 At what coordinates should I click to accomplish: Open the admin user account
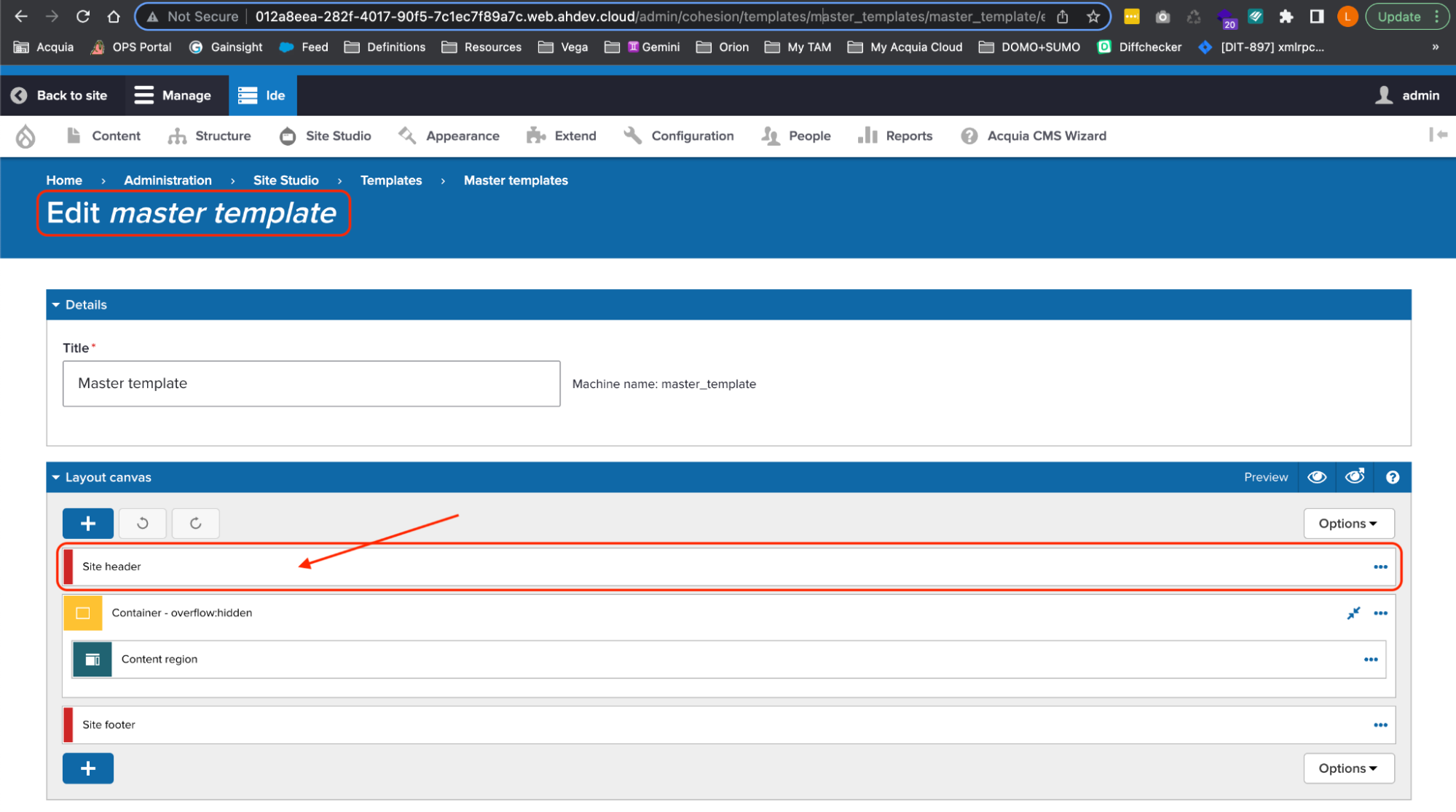point(1407,95)
